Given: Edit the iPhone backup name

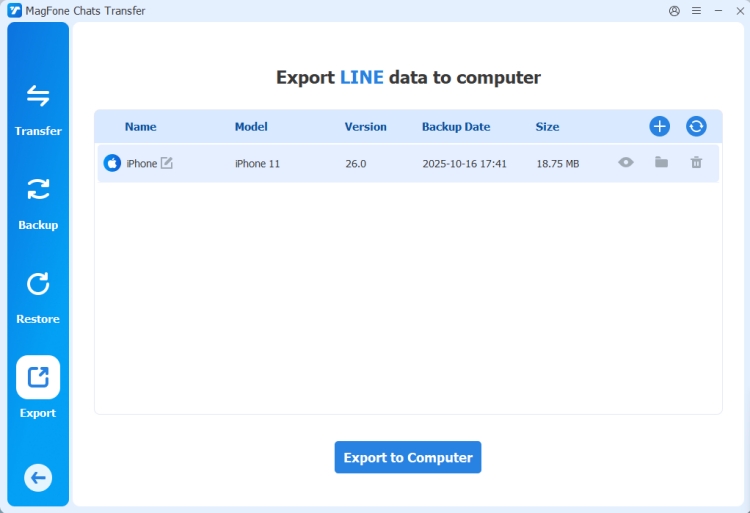Looking at the screenshot, I should click(167, 163).
